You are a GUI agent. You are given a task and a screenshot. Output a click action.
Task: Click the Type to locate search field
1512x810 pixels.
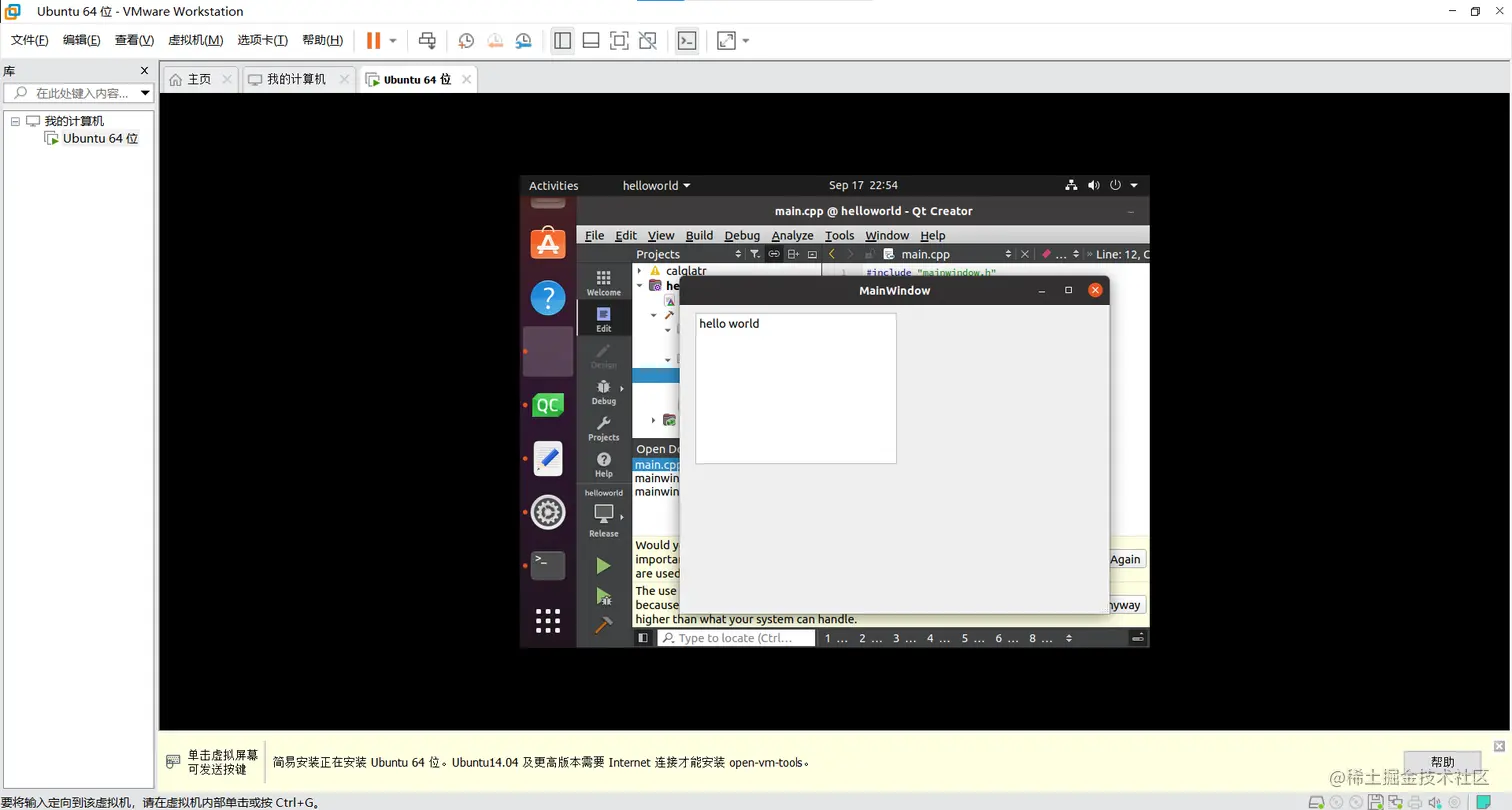click(x=736, y=638)
